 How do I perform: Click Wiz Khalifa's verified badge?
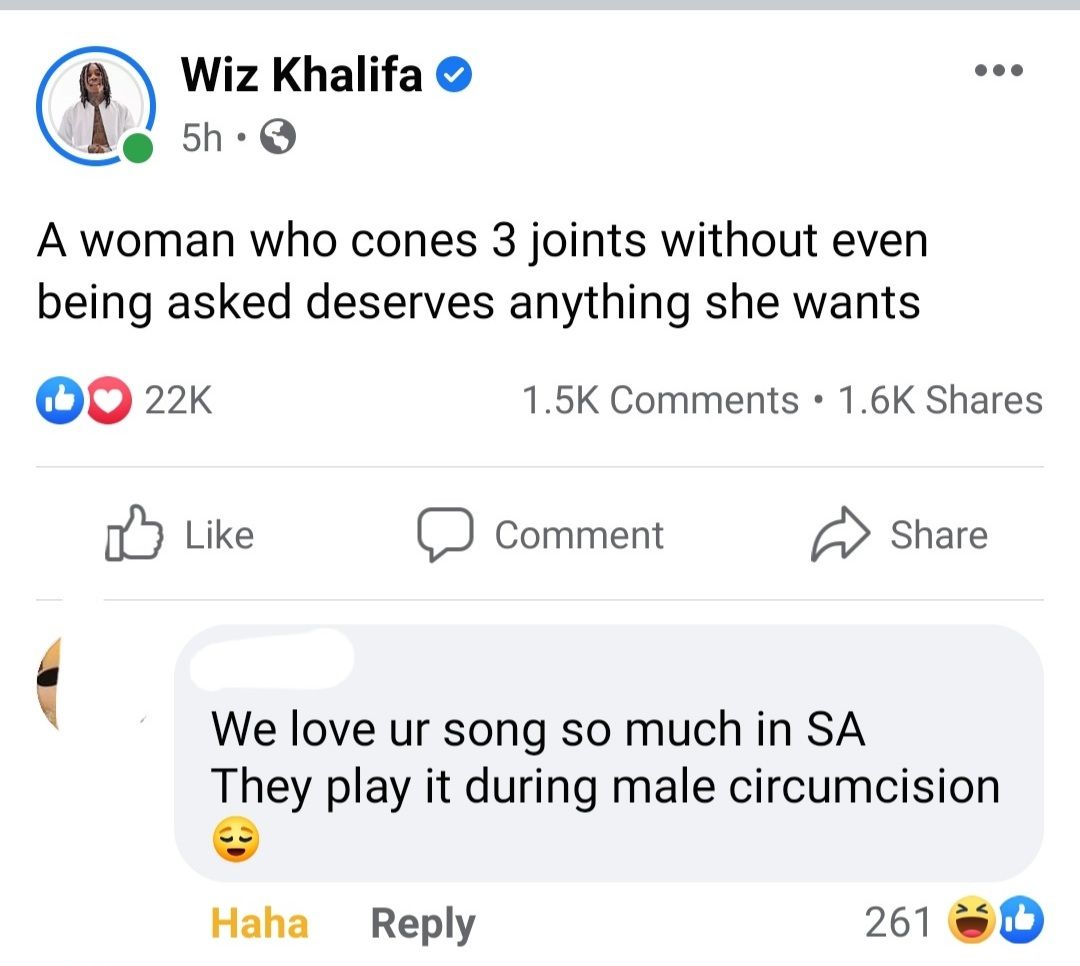(x=455, y=72)
